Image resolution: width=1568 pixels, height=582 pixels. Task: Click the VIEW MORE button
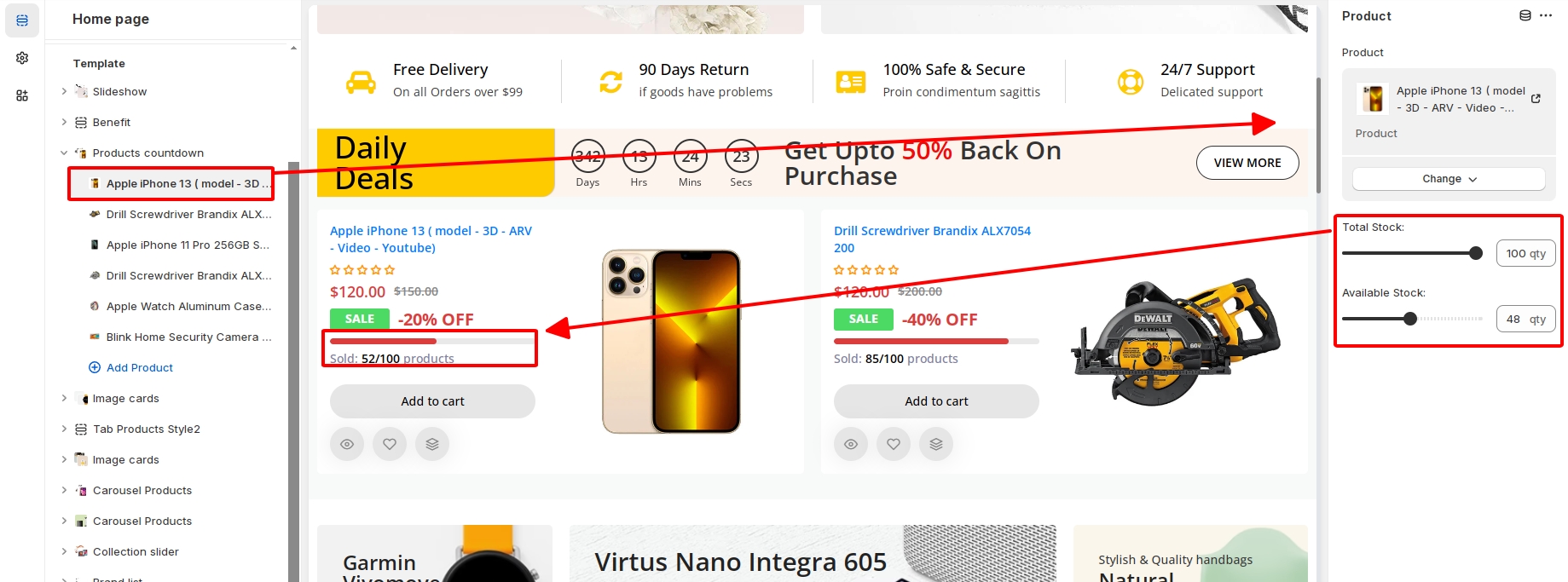(x=1247, y=163)
